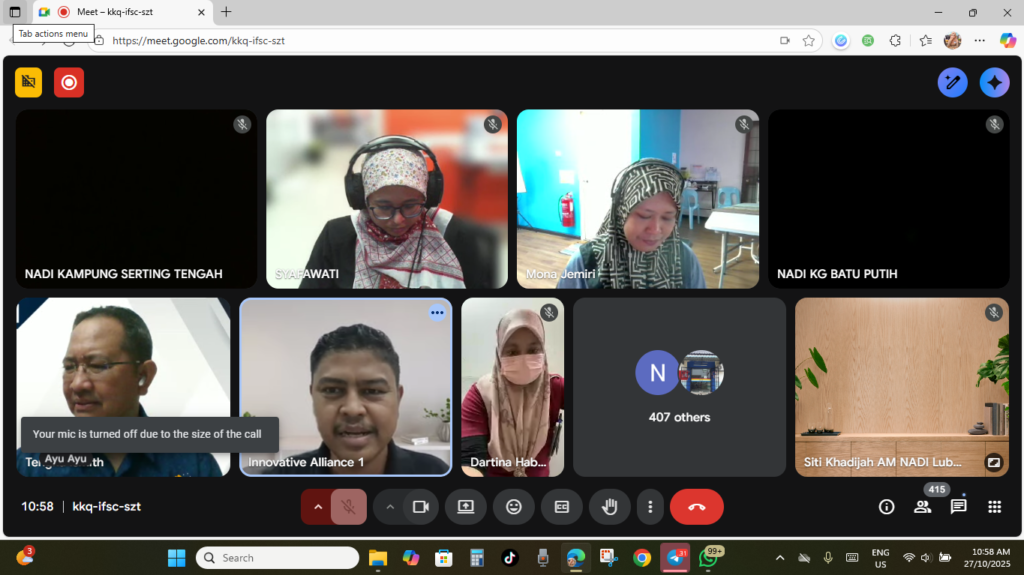Expand video settings arrow beside camera

coord(390,507)
